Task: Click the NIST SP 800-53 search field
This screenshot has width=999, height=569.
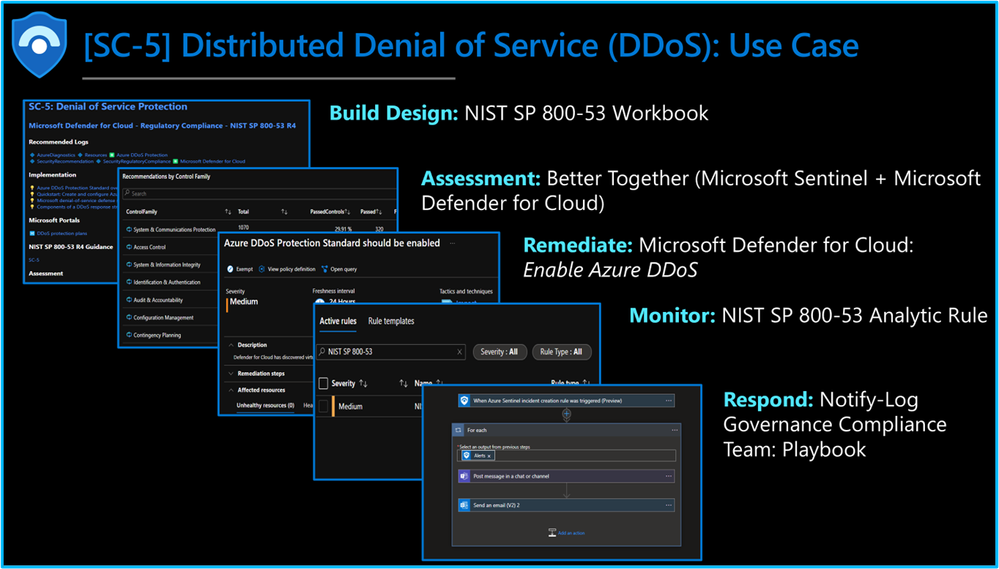Action: pyautogui.click(x=391, y=352)
